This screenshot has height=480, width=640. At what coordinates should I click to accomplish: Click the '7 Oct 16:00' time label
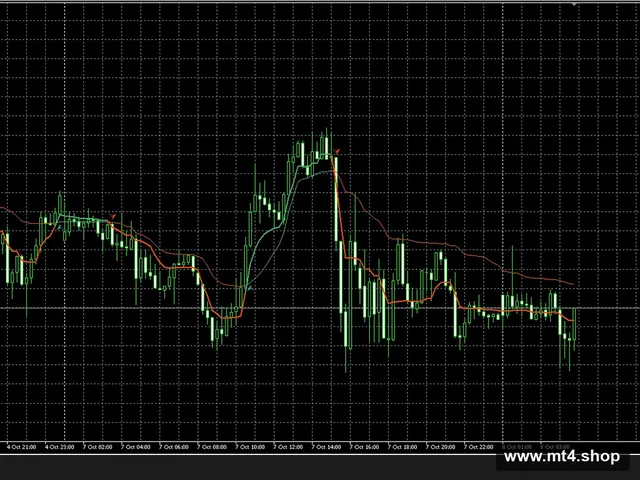pyautogui.click(x=364, y=447)
